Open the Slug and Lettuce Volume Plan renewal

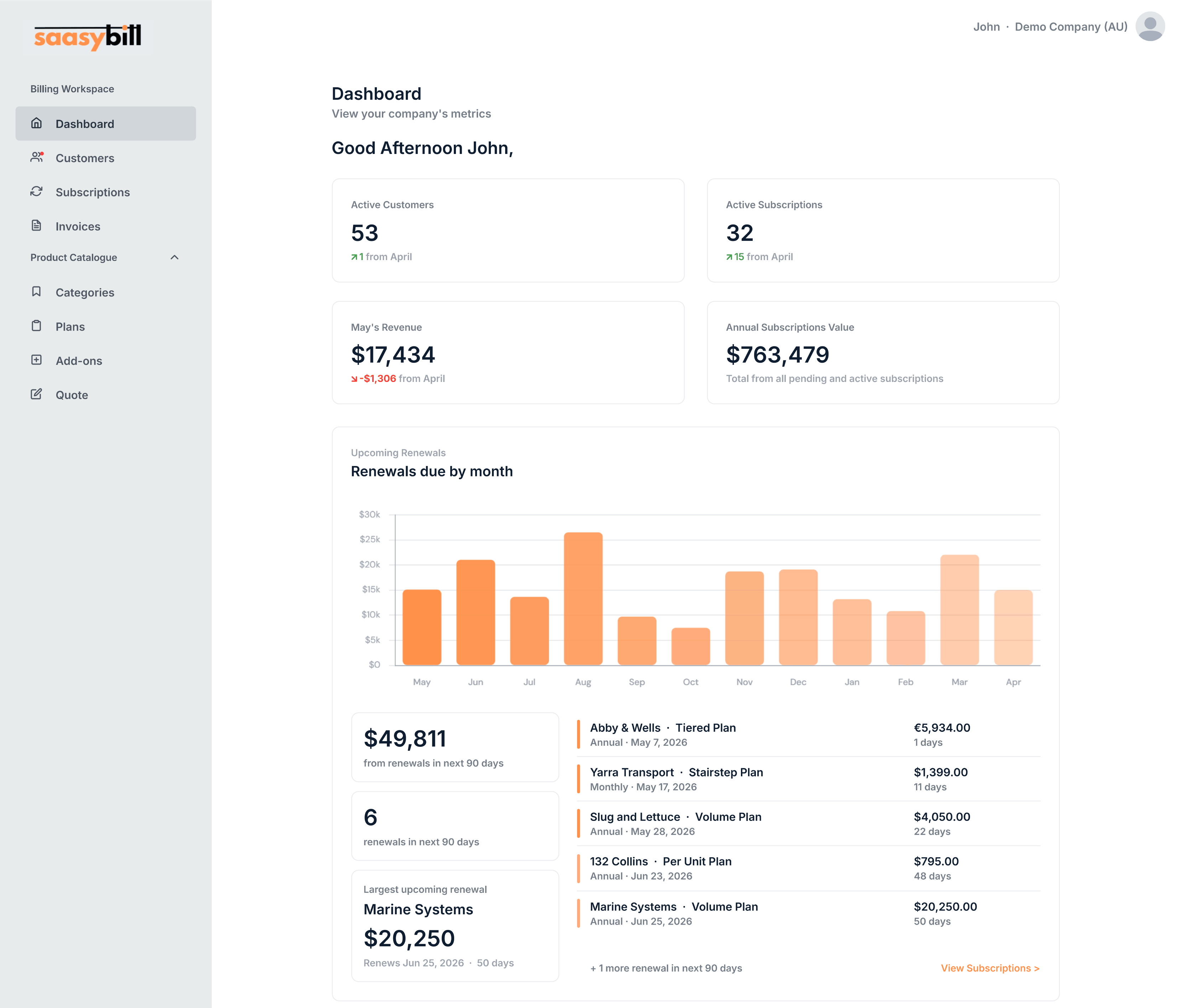pyautogui.click(x=809, y=824)
